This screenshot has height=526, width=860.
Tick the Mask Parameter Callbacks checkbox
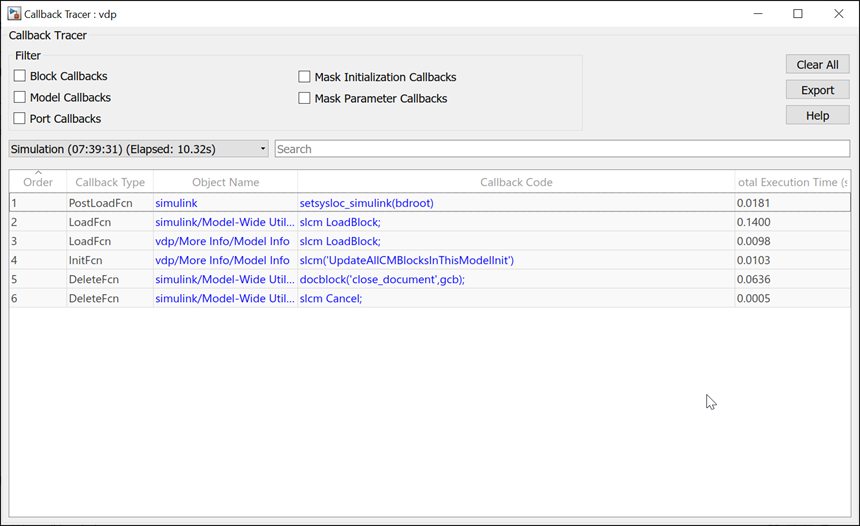[305, 98]
